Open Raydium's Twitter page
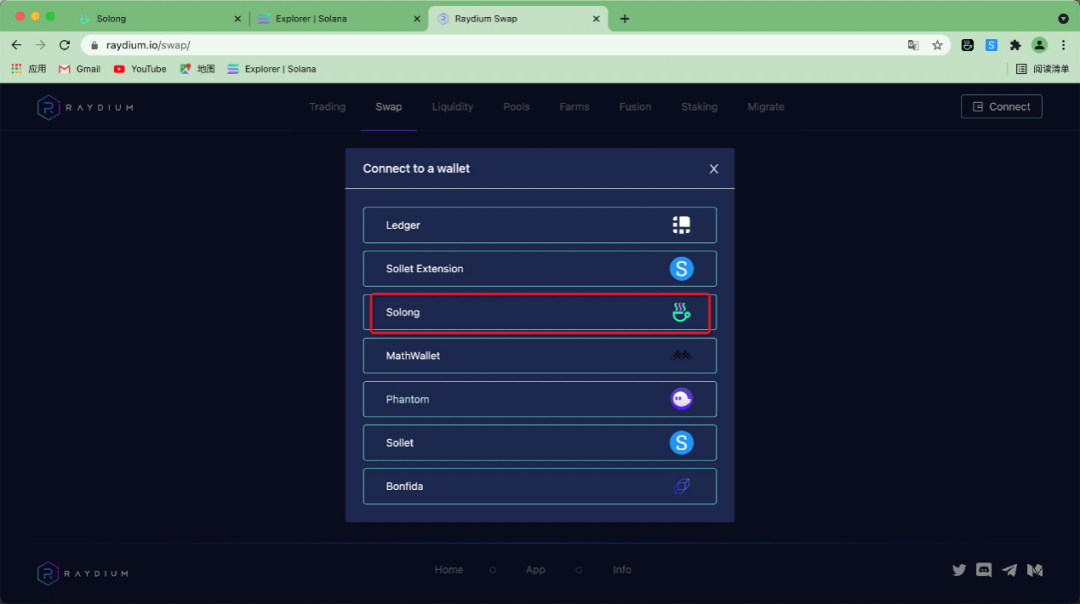Viewport: 1080px width, 604px height. click(959, 570)
